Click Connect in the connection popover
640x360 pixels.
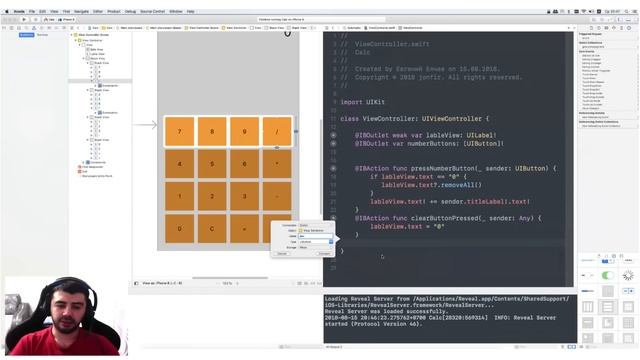click(324, 253)
